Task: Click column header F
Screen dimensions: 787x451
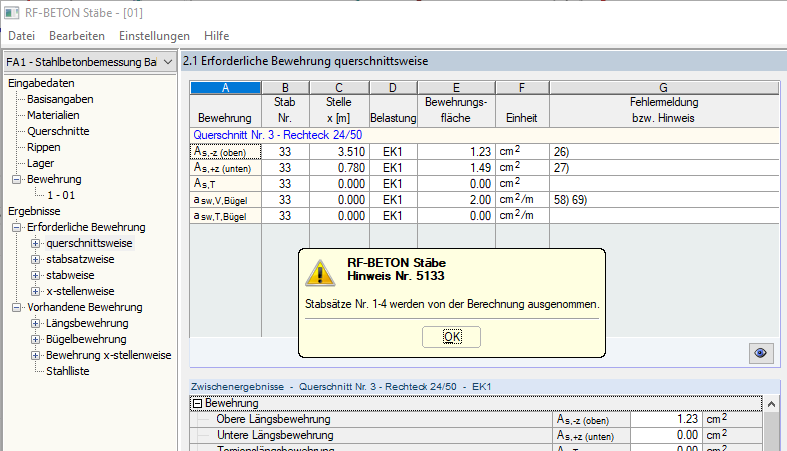Action: point(522,88)
